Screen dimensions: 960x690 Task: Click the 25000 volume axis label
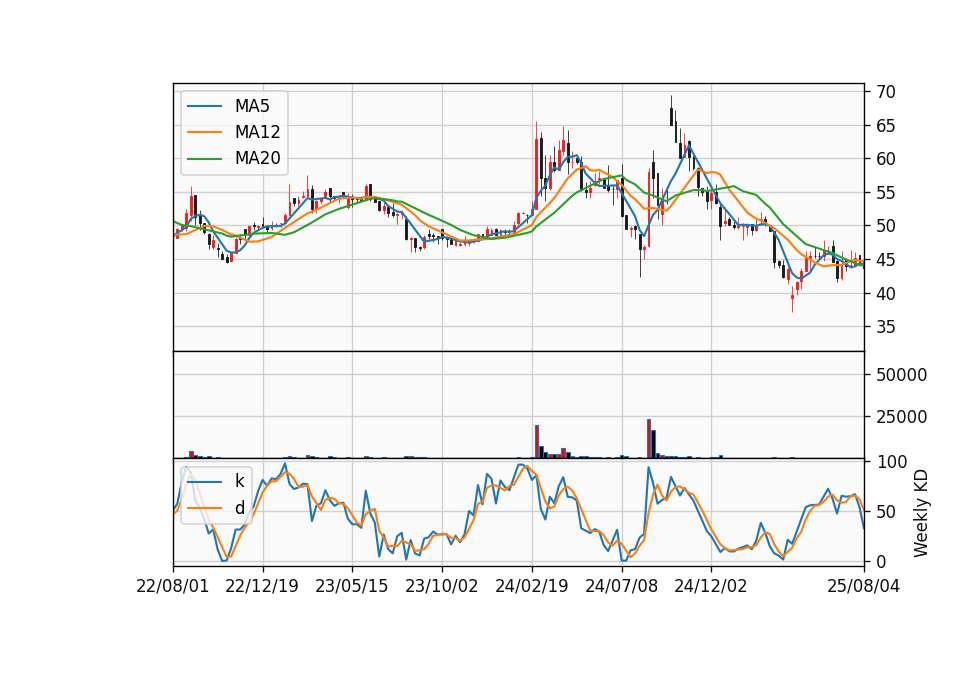(x=901, y=417)
